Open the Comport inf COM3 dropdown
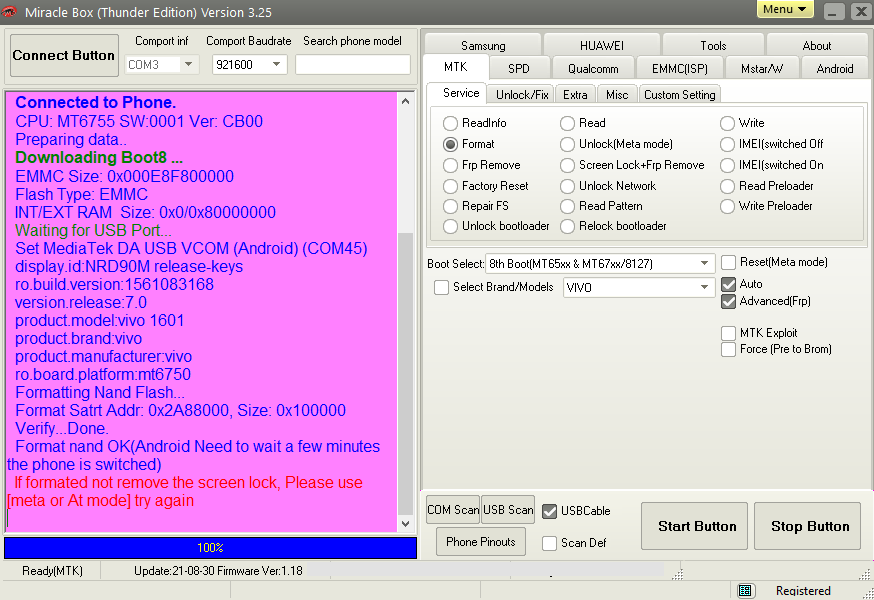Viewport: 874px width, 600px height. [x=188, y=65]
